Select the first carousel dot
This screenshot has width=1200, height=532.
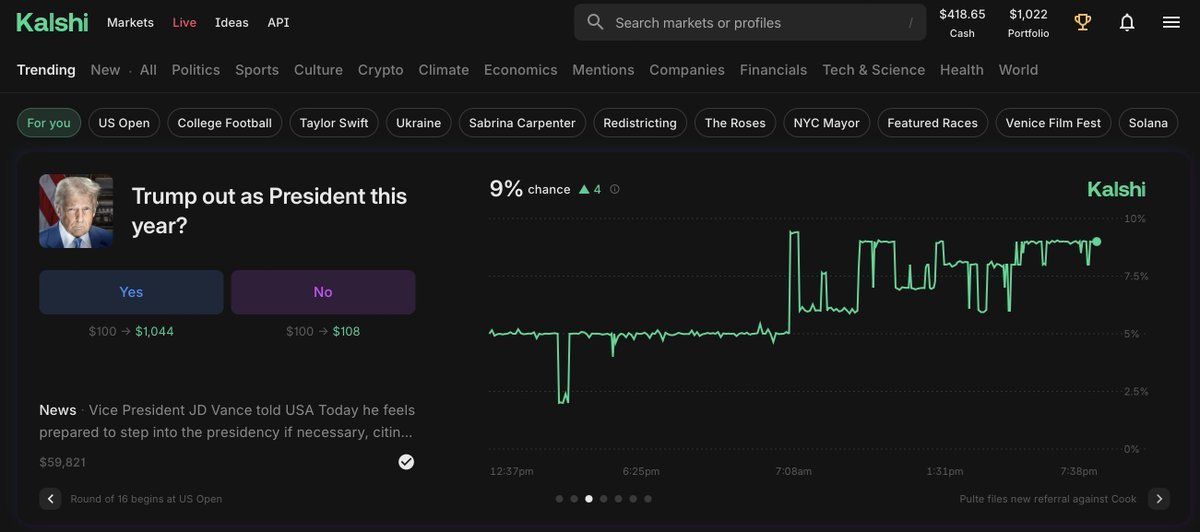point(559,499)
